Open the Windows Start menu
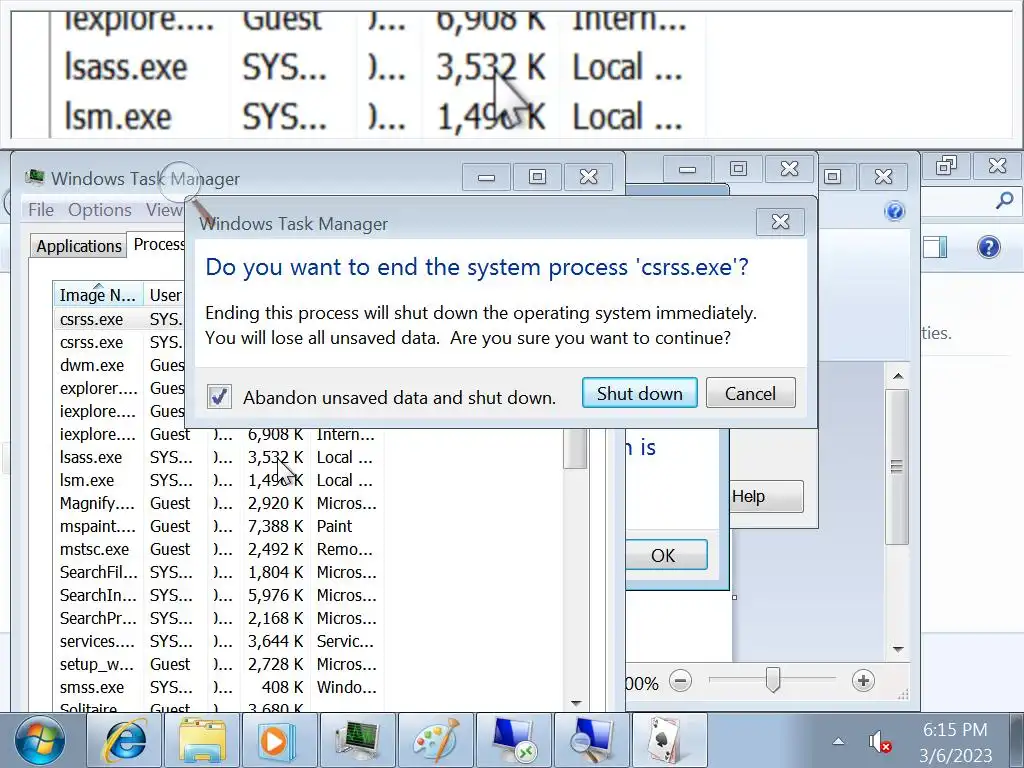The width and height of the screenshot is (1024, 768). pyautogui.click(x=40, y=741)
